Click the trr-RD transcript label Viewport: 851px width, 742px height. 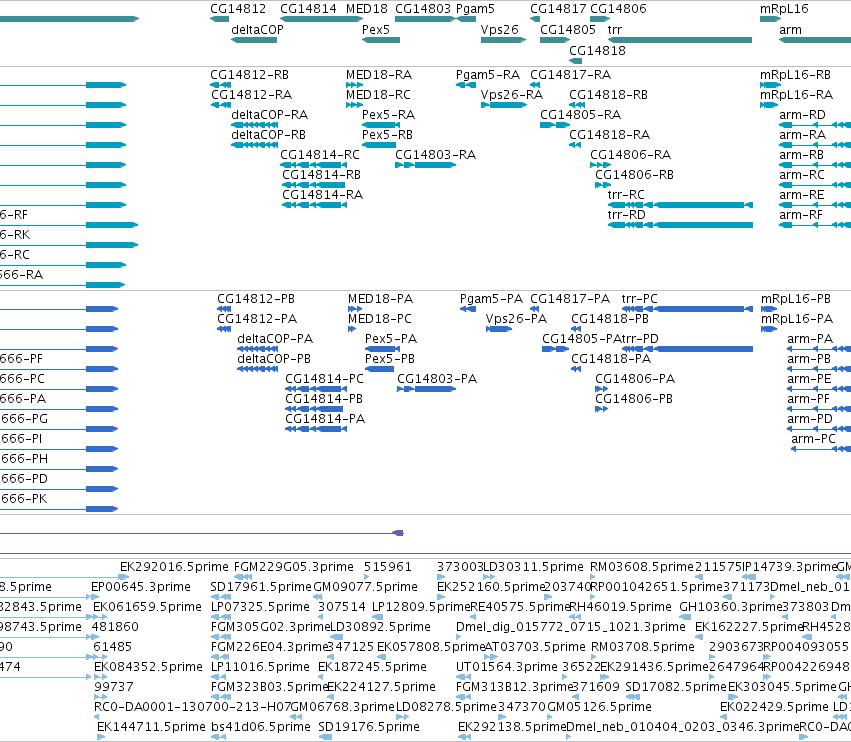[626, 214]
